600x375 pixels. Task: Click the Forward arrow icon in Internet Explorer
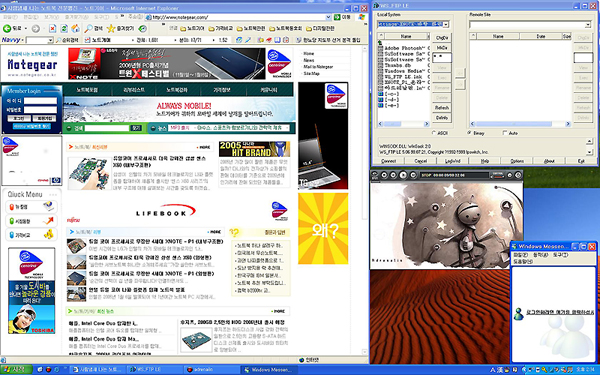36,29
